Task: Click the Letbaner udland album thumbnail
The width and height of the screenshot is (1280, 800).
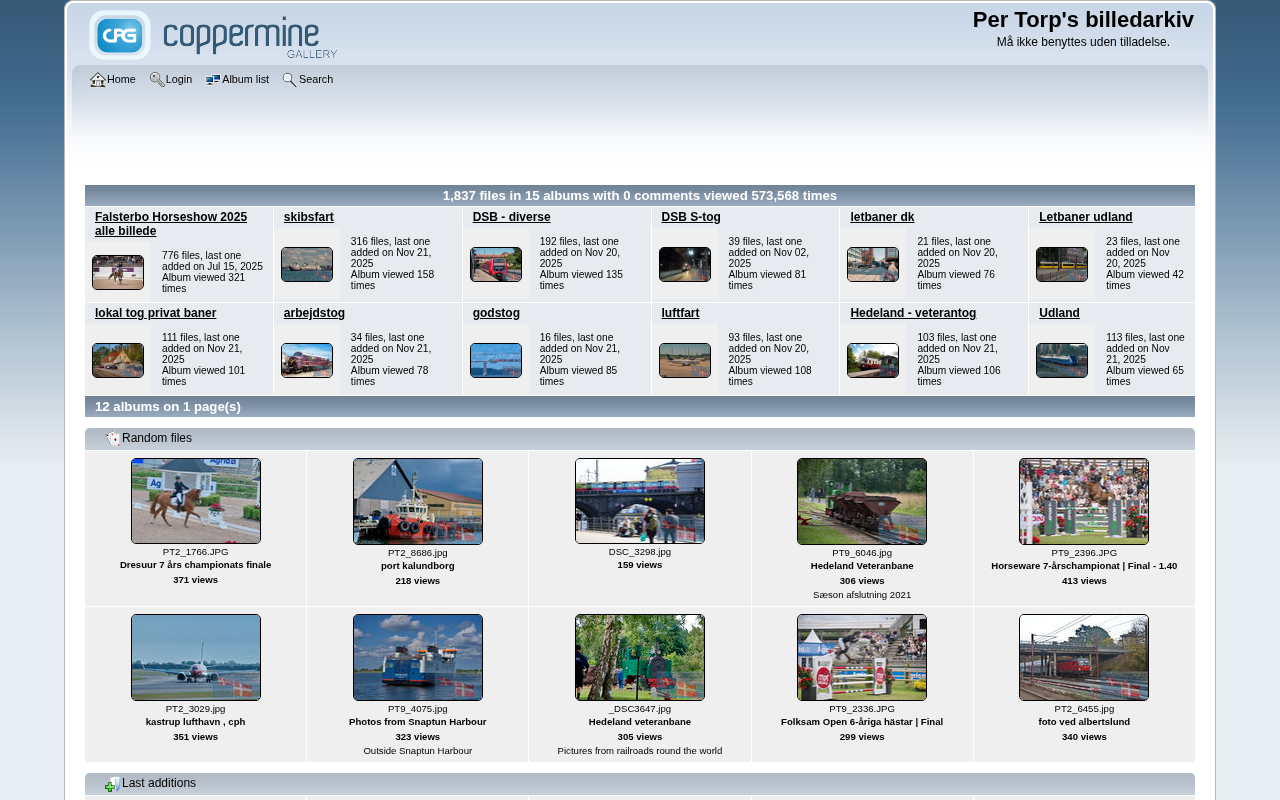Action: (1062, 265)
